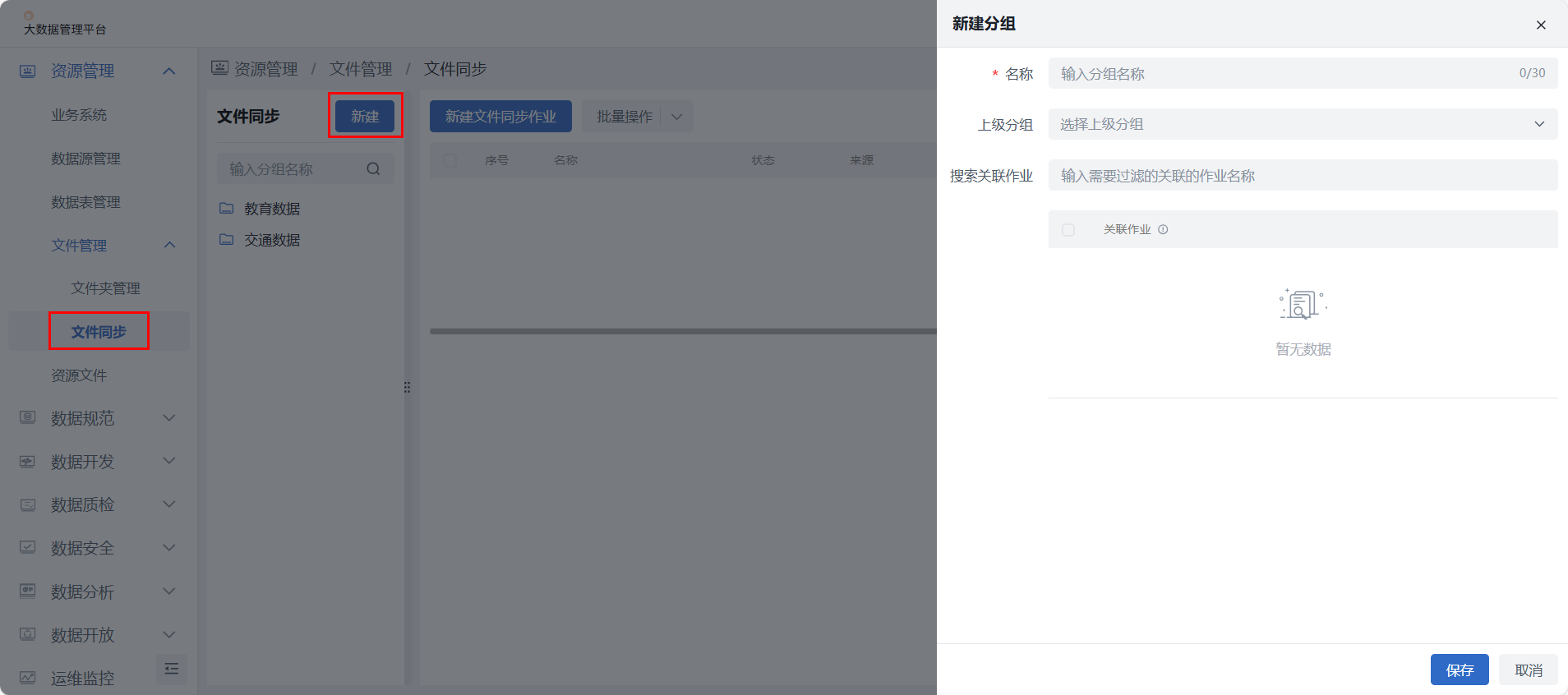This screenshot has height=695, width=1568.
Task: Click the 数据开发 sidebar icon
Action: pos(27,461)
